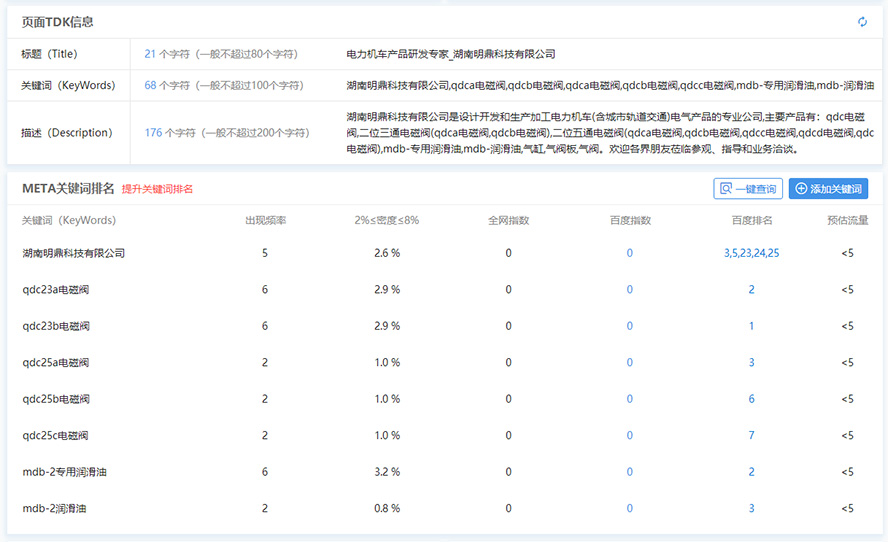Viewport: 888px width, 542px height.
Task: Click Baidu index 0 for qdc25a电磁阀
Action: click(x=630, y=362)
